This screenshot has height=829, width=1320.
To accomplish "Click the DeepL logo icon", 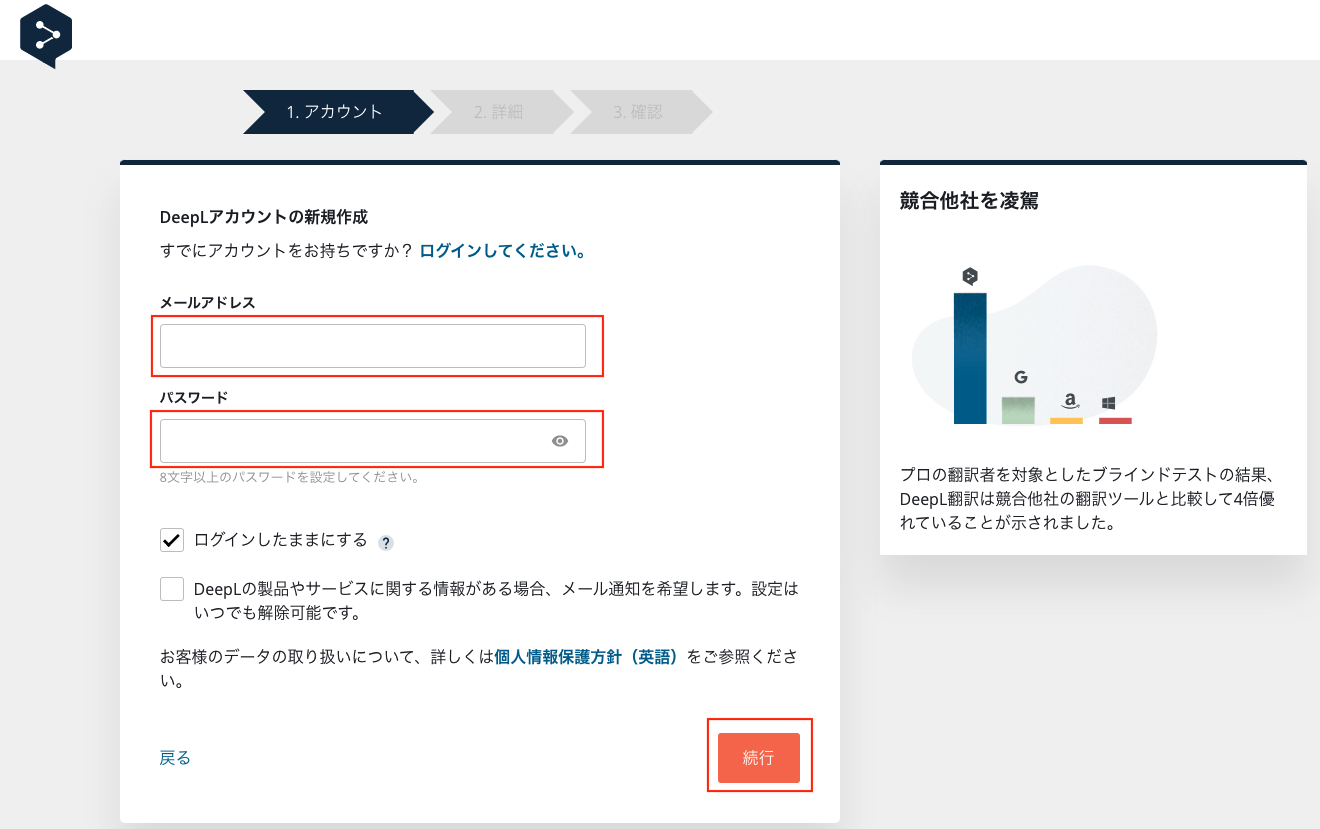I will pos(46,36).
